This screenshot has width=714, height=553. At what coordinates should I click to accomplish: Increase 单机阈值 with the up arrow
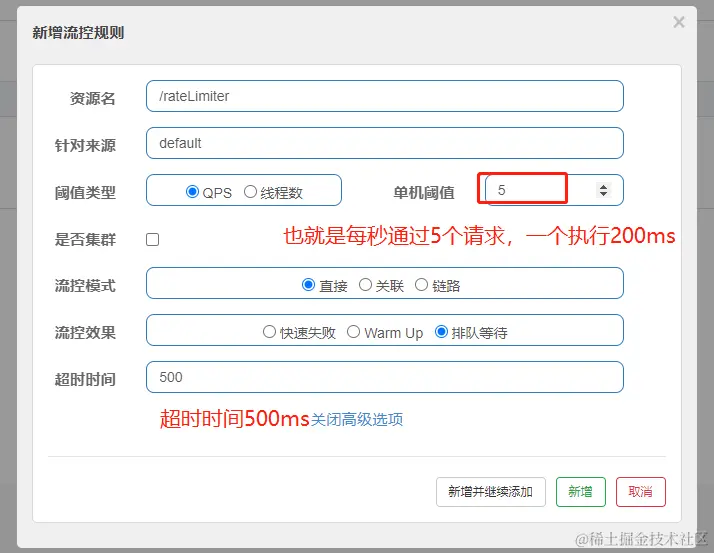[x=603, y=186]
